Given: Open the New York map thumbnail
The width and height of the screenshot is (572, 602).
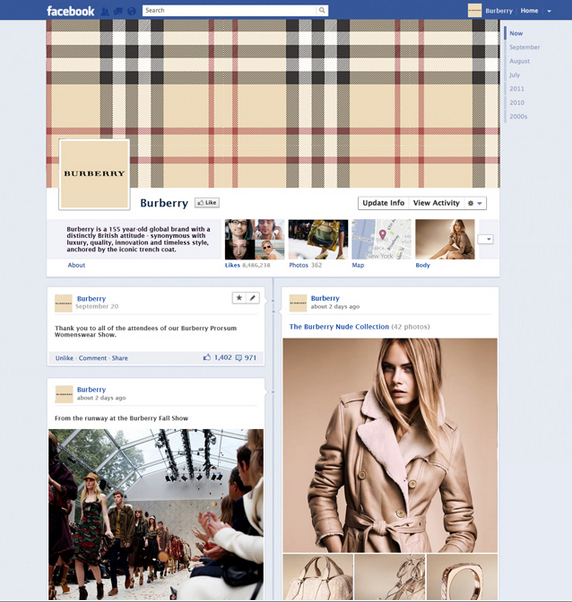Looking at the screenshot, I should [382, 239].
